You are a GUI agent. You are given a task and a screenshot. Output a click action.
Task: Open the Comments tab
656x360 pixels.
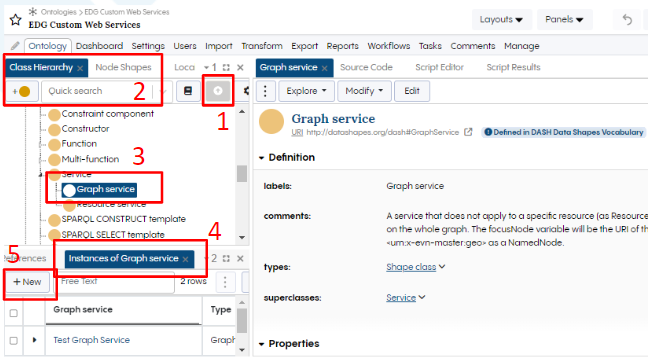tap(473, 46)
